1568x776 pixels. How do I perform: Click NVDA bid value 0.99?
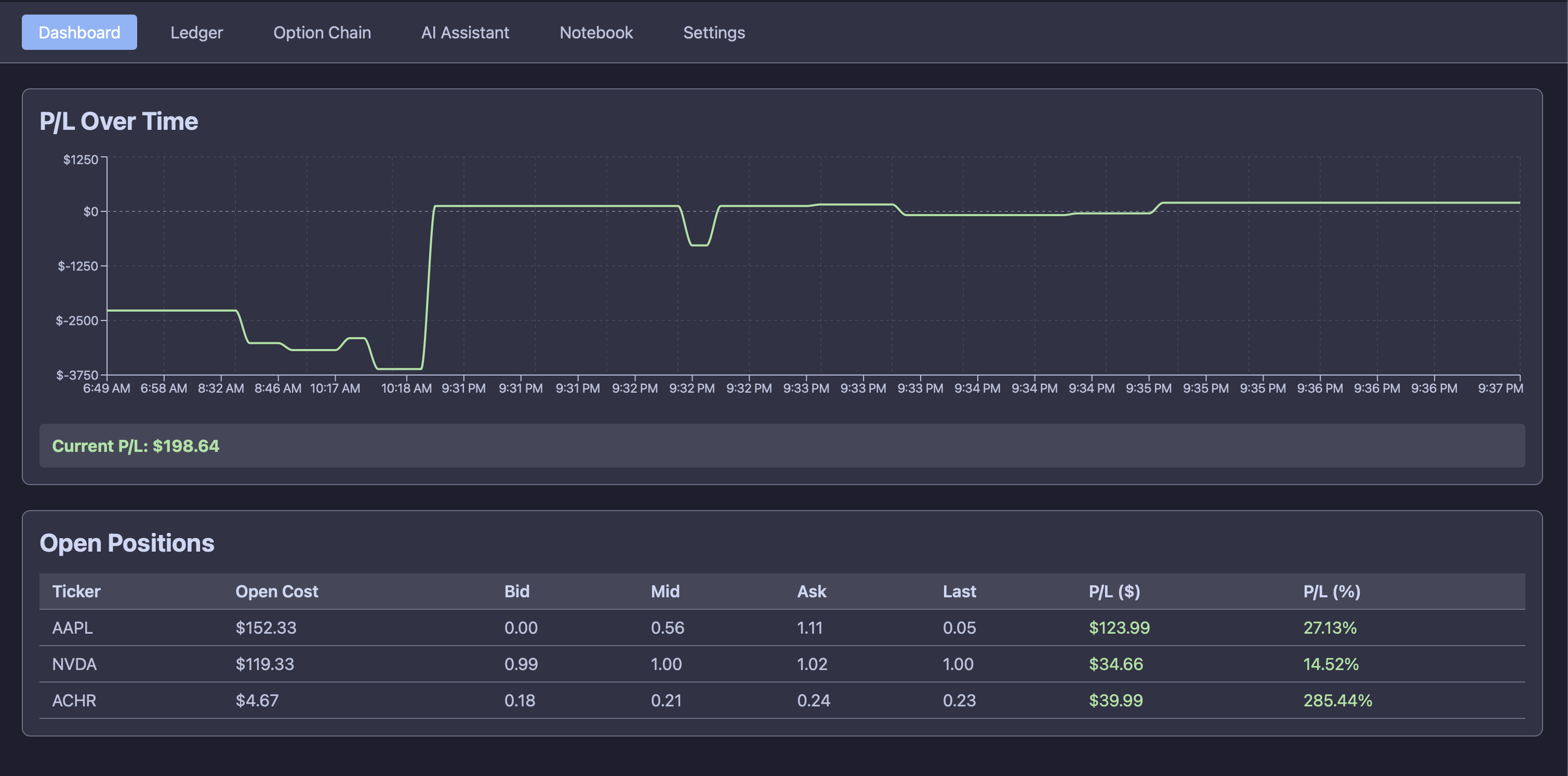pyautogui.click(x=521, y=664)
